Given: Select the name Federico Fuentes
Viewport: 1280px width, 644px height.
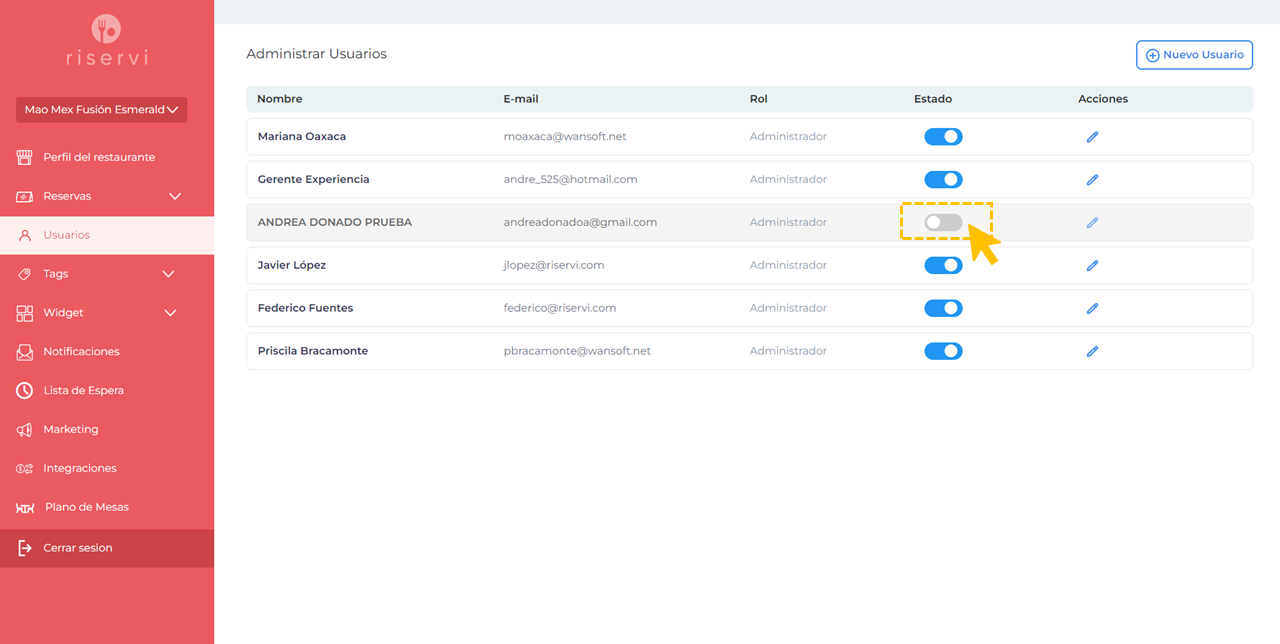Looking at the screenshot, I should click(305, 308).
